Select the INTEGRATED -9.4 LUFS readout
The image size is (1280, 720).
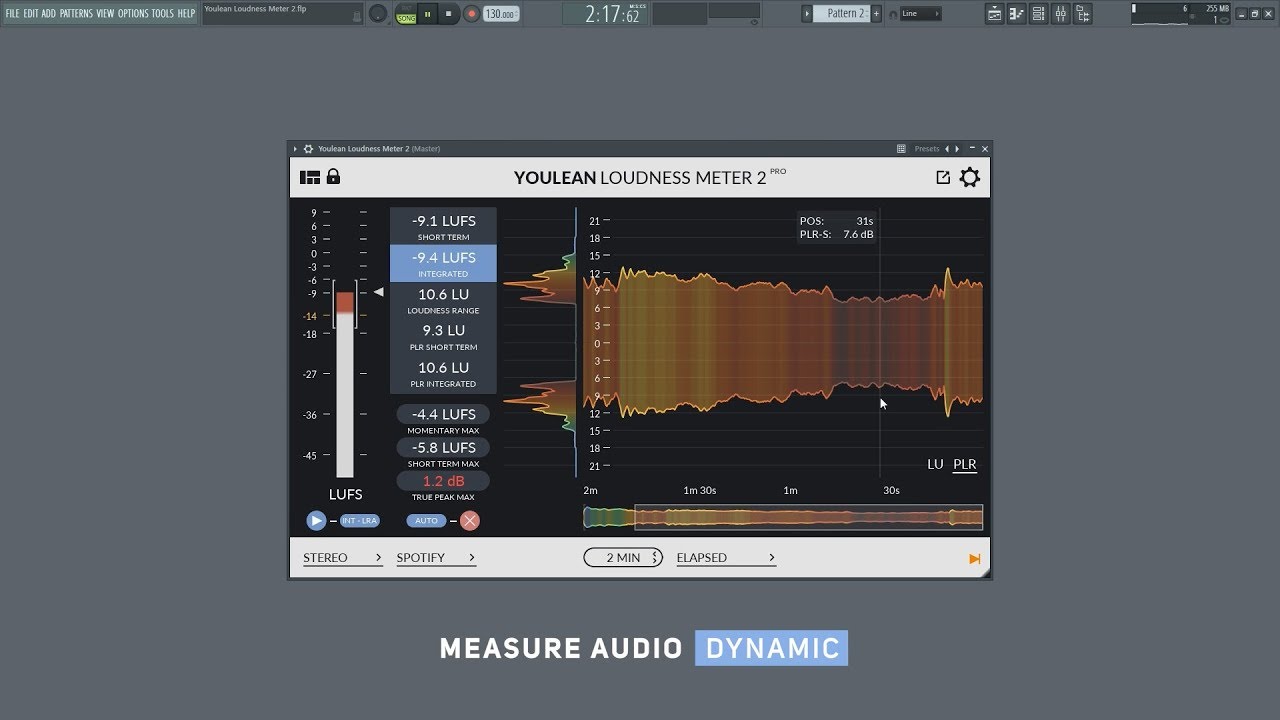pyautogui.click(x=442, y=264)
